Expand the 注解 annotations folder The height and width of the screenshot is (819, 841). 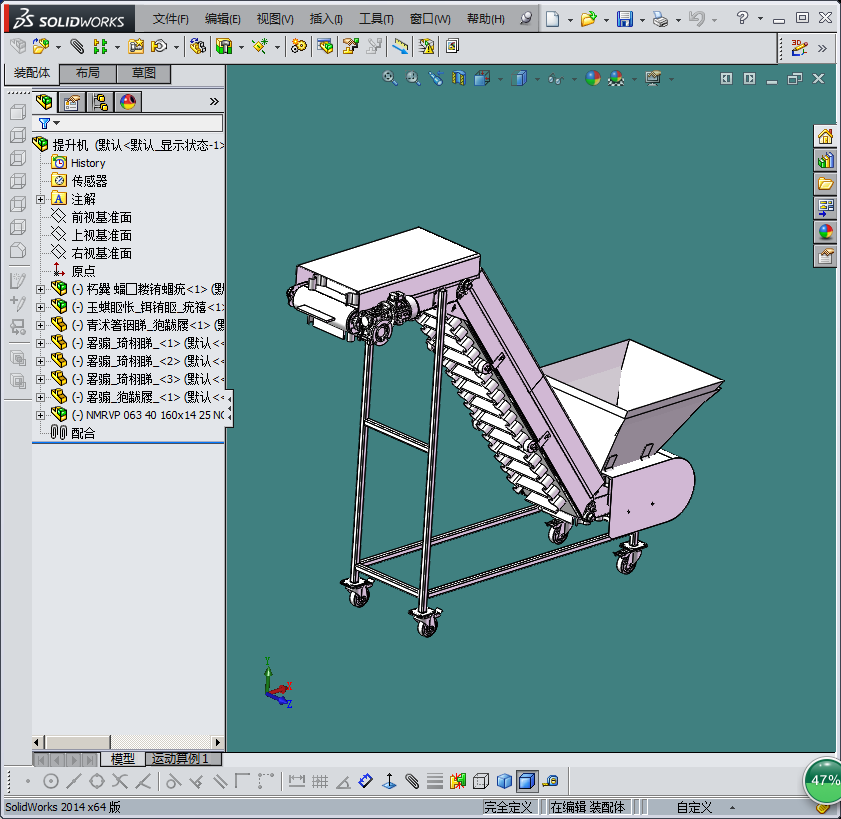(40, 200)
